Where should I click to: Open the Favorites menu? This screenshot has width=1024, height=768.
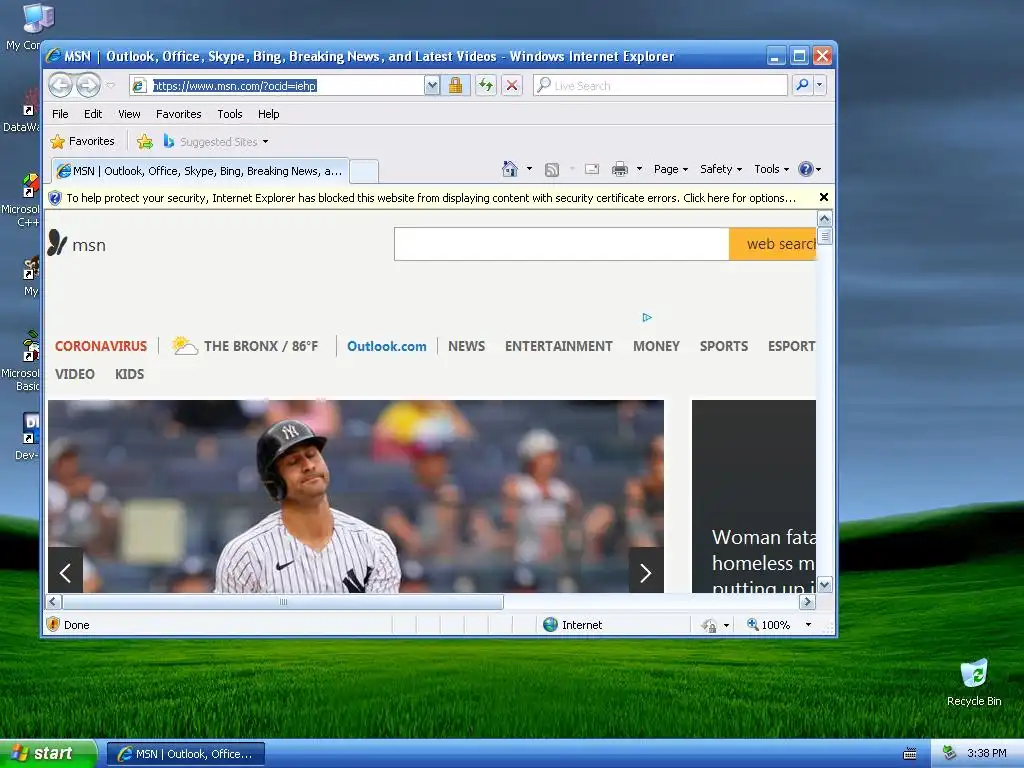(178, 114)
